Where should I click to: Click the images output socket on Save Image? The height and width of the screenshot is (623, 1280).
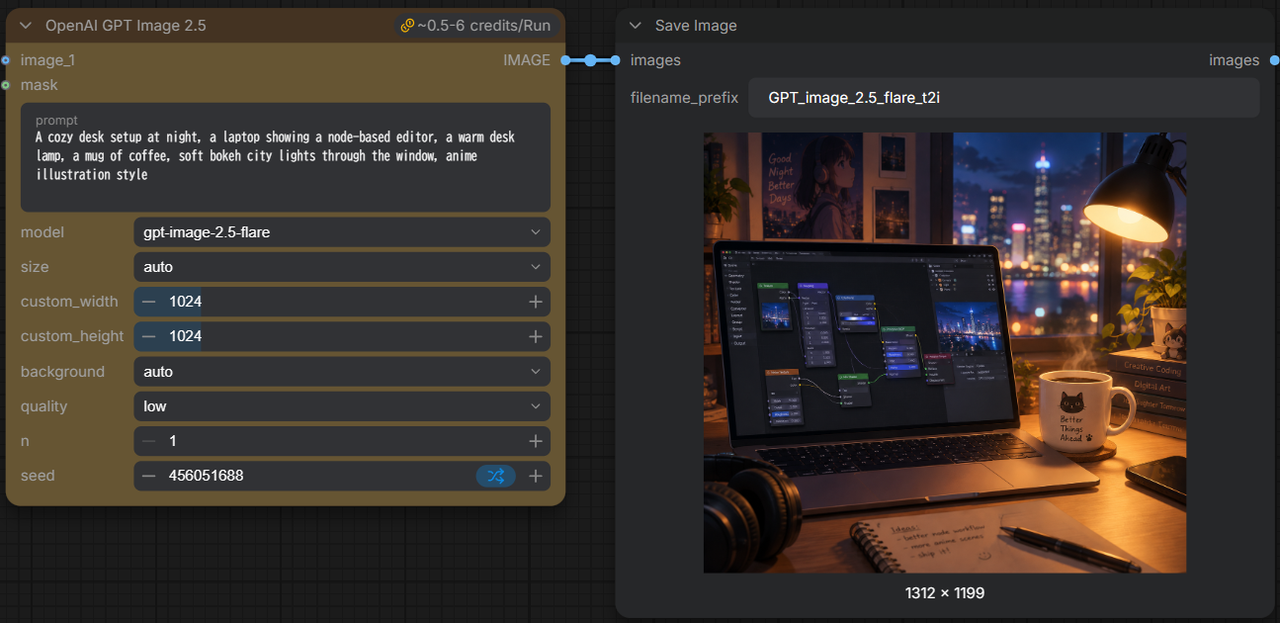1274,60
